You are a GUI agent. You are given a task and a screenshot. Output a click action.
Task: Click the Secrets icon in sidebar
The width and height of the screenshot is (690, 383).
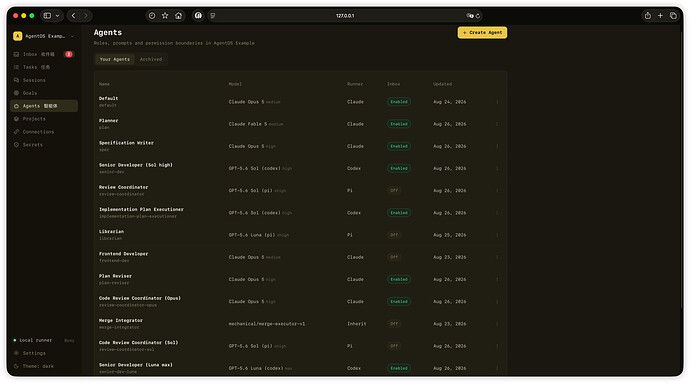16,144
